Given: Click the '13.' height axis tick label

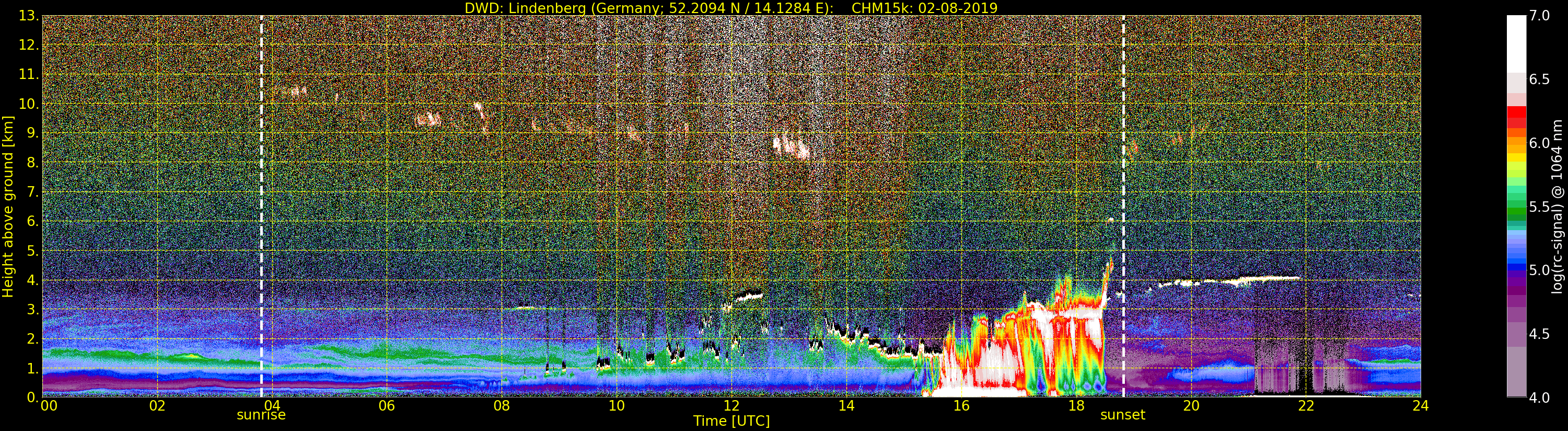Looking at the screenshot, I should coord(29,16).
